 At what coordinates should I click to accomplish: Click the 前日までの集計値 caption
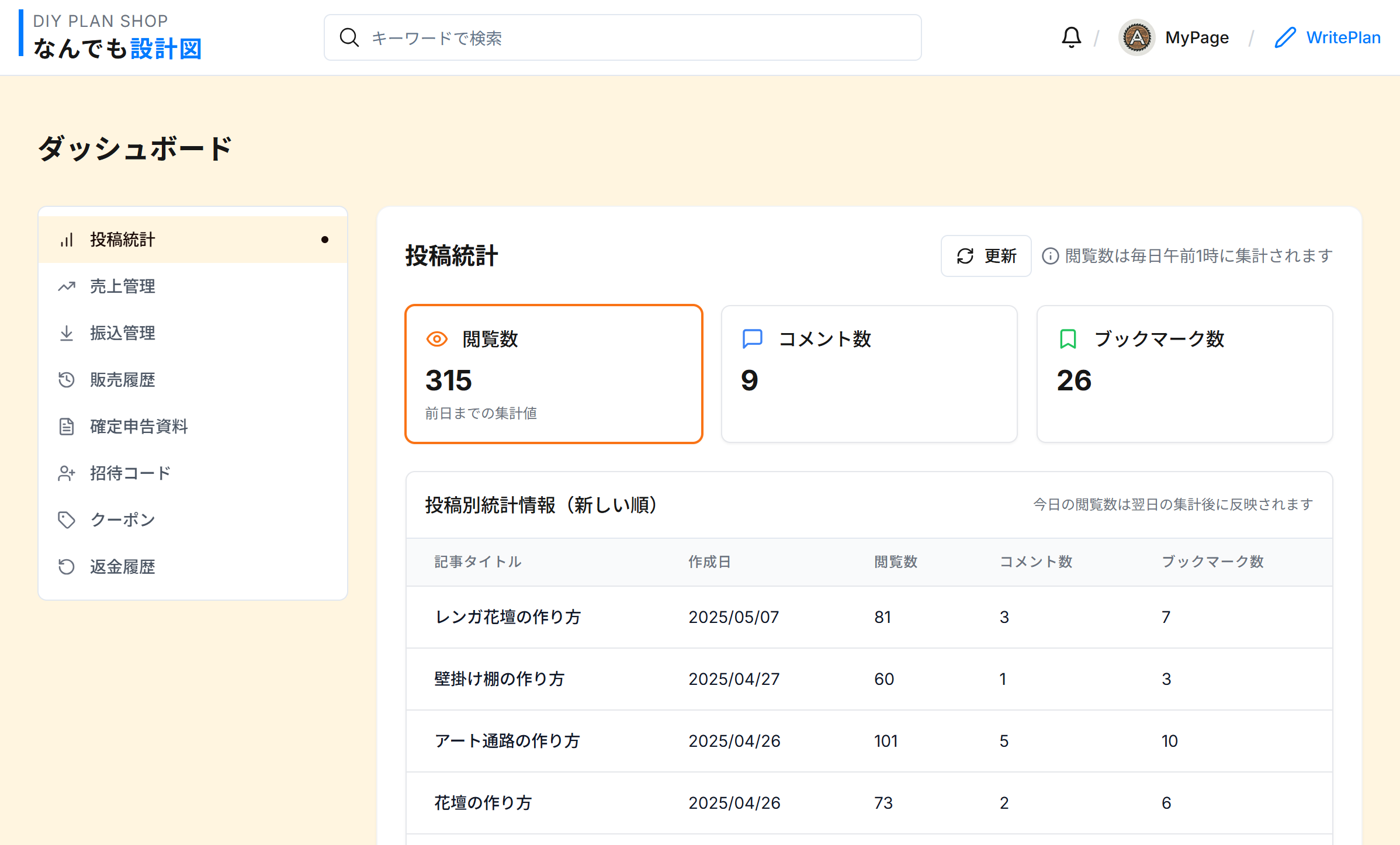(481, 414)
